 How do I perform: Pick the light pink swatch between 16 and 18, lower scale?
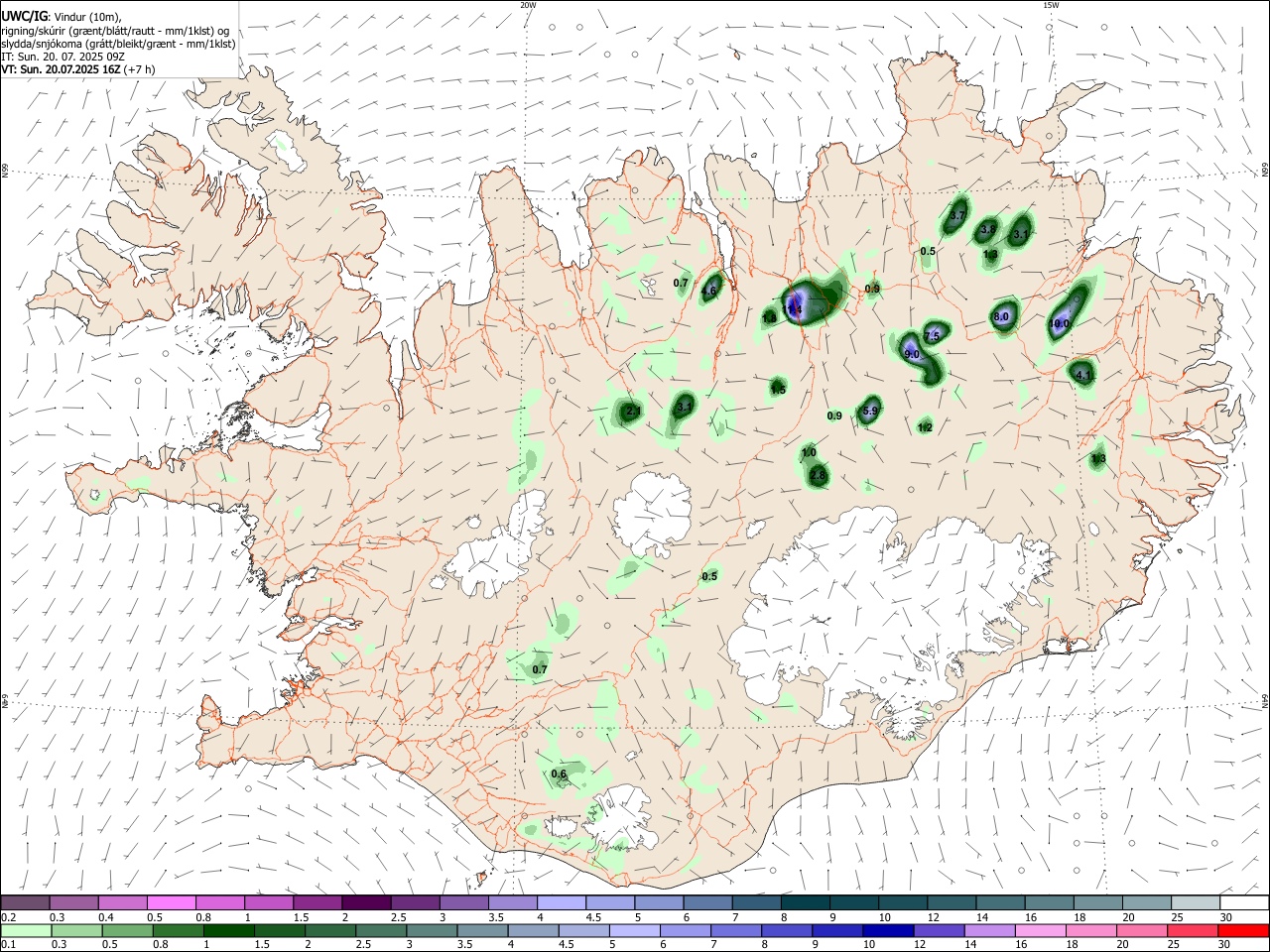click(x=1040, y=930)
